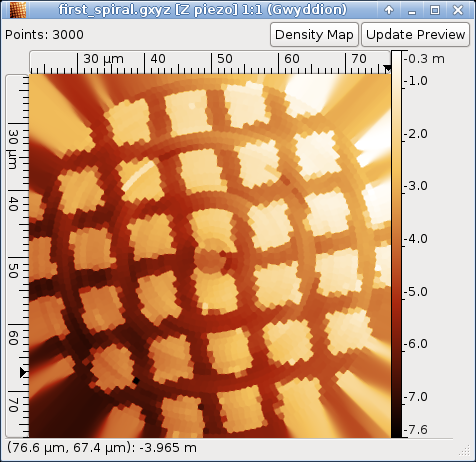Maximize the first_spiral.gxyz window
This screenshot has height=462, width=476.
coord(435,10)
